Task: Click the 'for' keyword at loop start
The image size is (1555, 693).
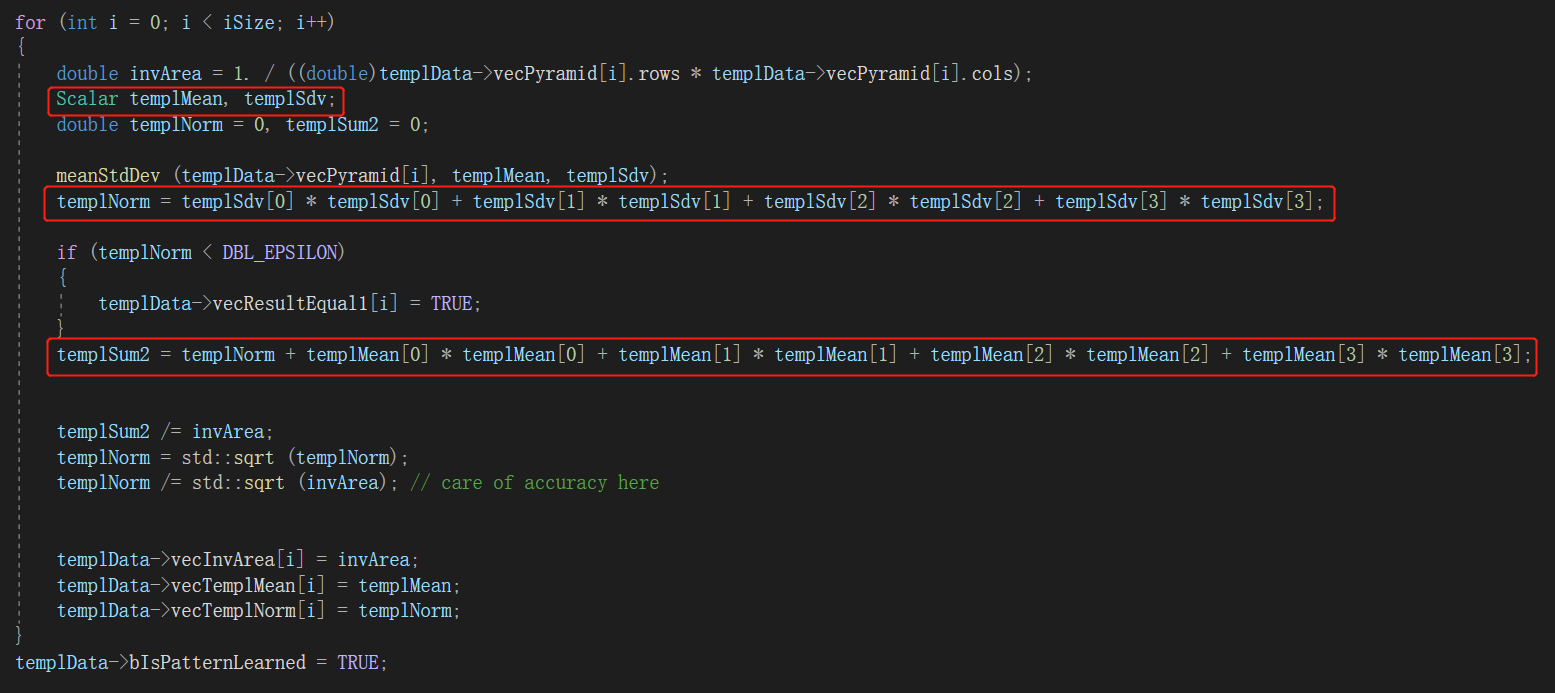Action: click(x=30, y=22)
